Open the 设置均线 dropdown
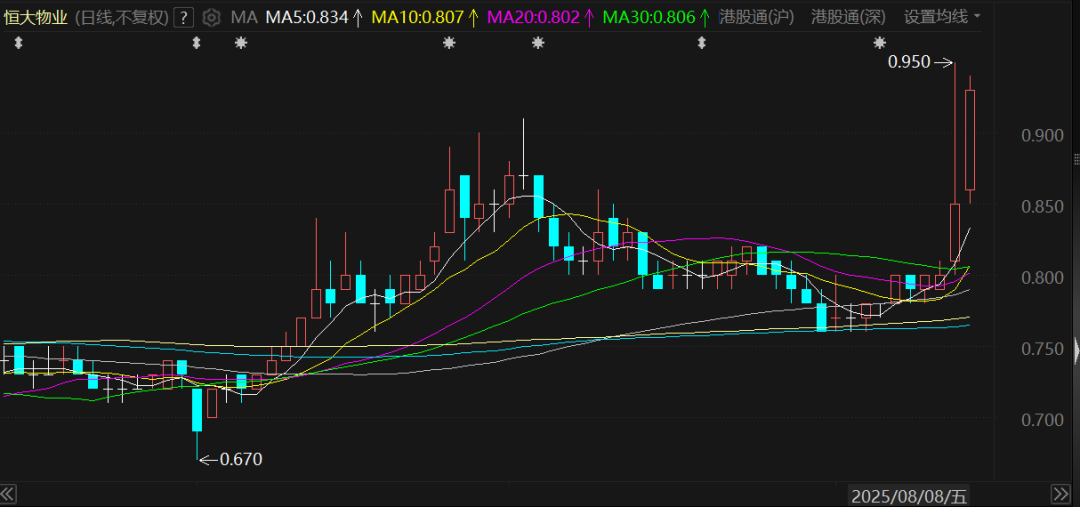This screenshot has width=1080, height=507. pos(943,17)
